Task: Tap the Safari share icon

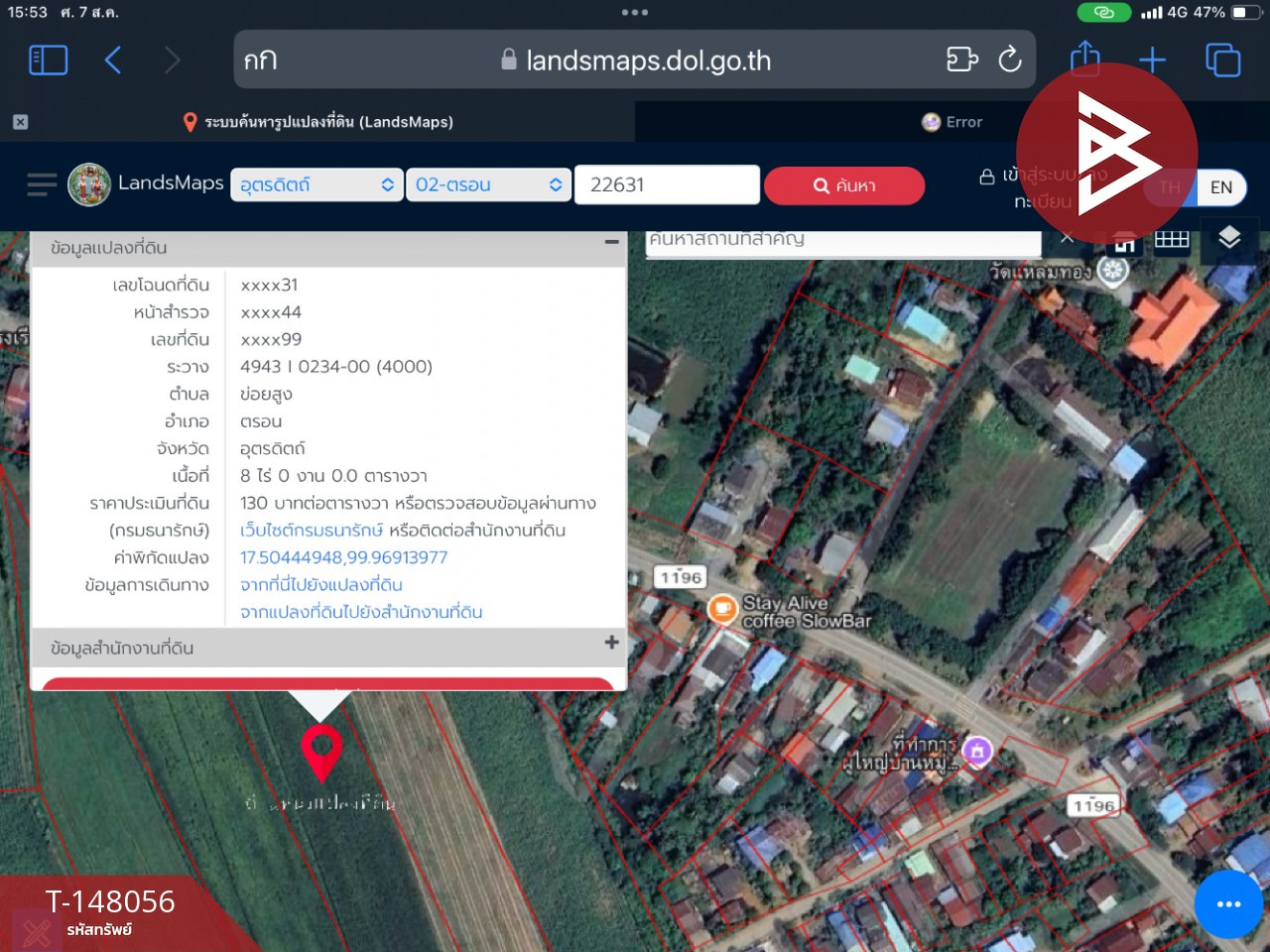Action: 1084,59
